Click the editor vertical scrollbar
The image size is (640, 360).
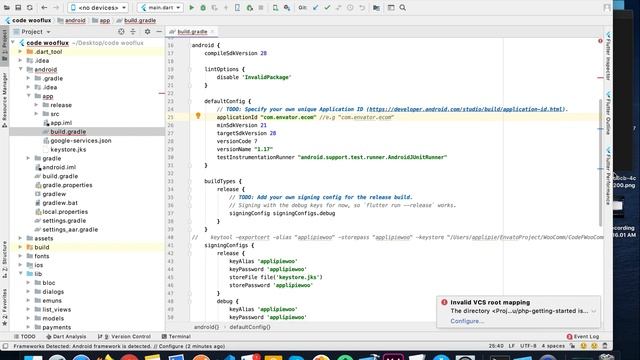pyautogui.click(x=600, y=162)
